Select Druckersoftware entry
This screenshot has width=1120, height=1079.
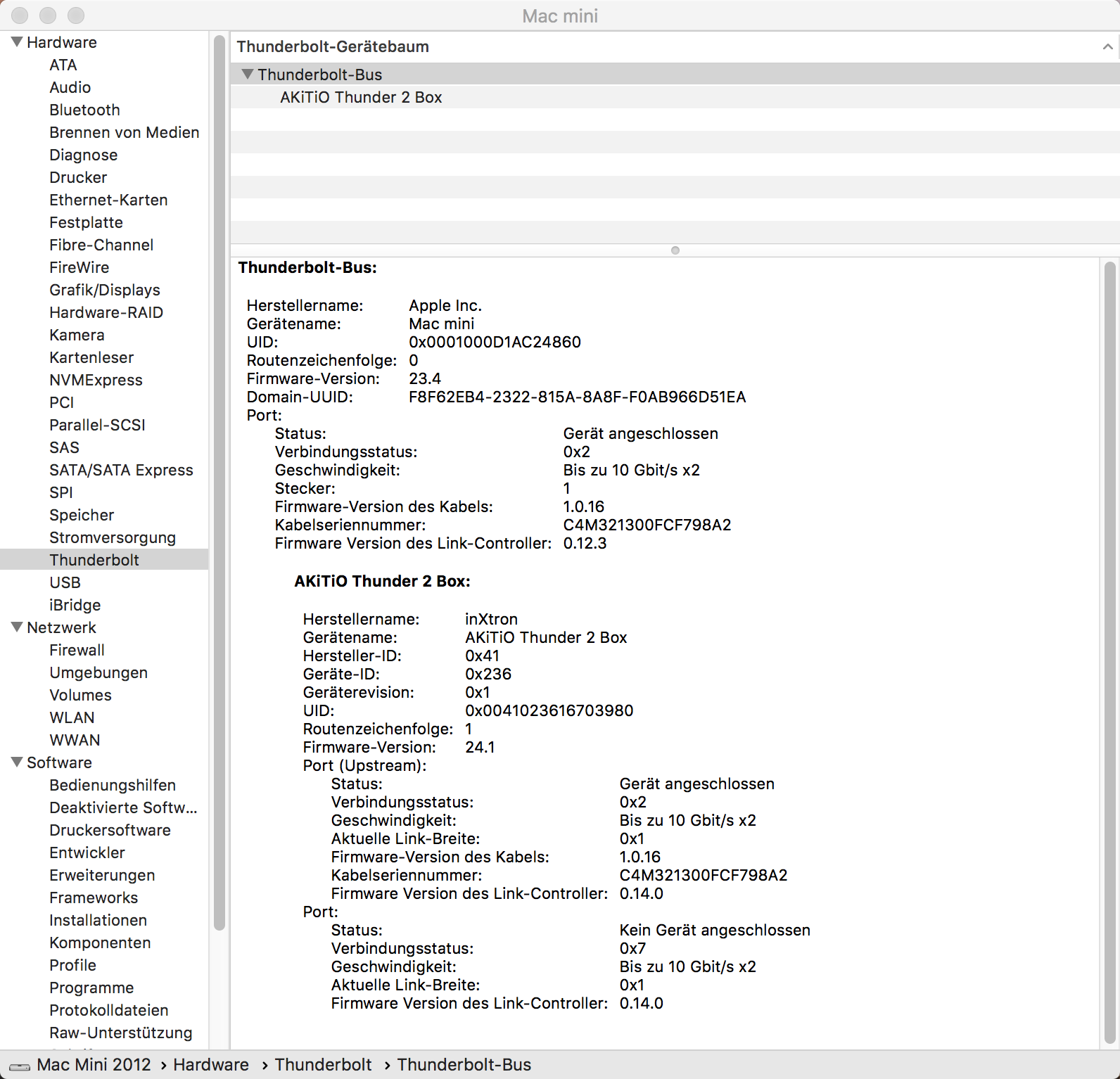click(x=110, y=830)
